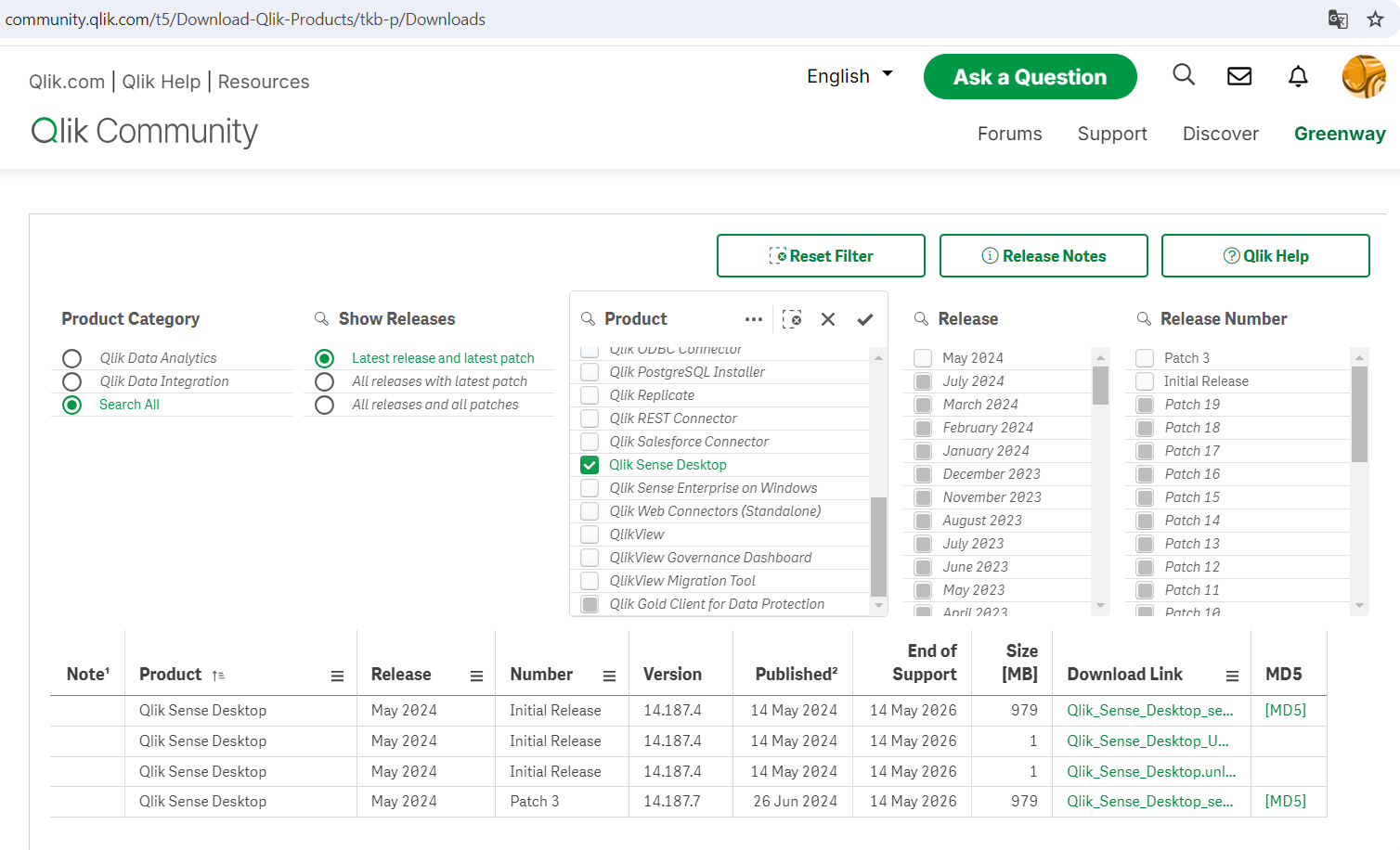Screen dimensions: 1400x850
Task: Open the first Qlik_Sense_Desktop download link
Action: click(x=1151, y=710)
